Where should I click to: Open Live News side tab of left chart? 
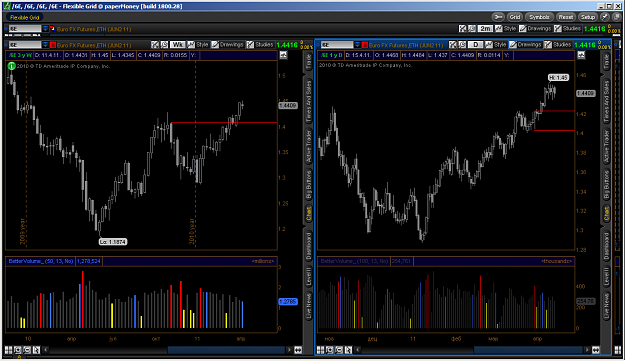[x=309, y=306]
